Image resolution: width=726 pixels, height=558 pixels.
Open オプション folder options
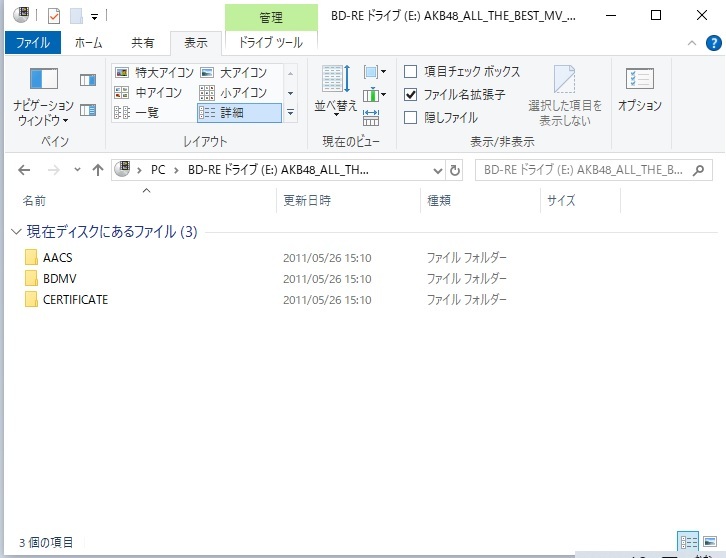(x=640, y=90)
